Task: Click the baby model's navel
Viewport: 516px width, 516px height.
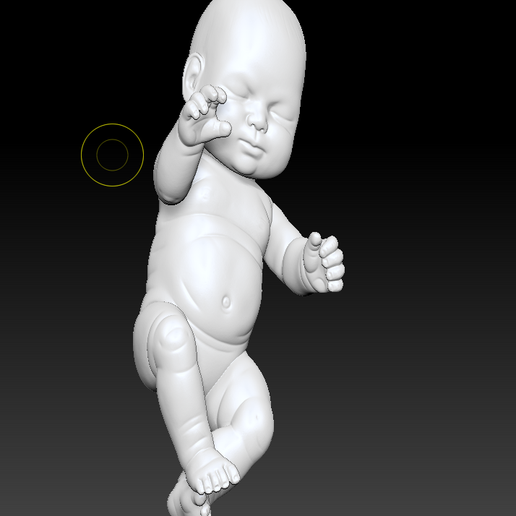Action: [x=226, y=302]
